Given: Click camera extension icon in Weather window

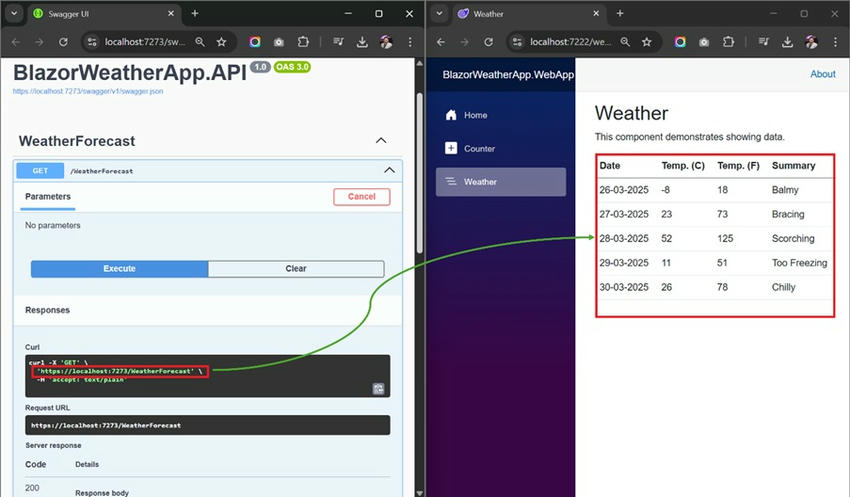Looking at the screenshot, I should pos(704,42).
